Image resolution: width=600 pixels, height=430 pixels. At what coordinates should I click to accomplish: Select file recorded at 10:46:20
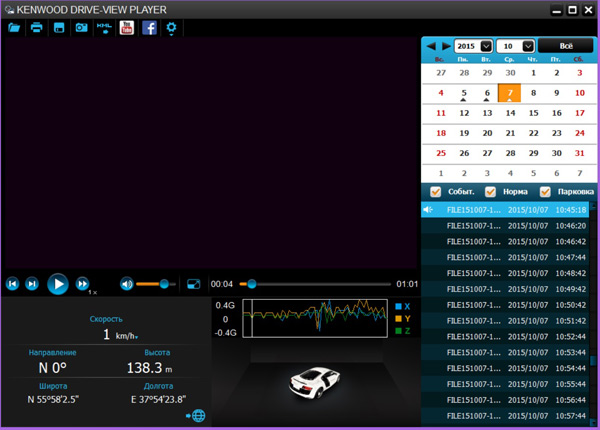click(x=505, y=226)
